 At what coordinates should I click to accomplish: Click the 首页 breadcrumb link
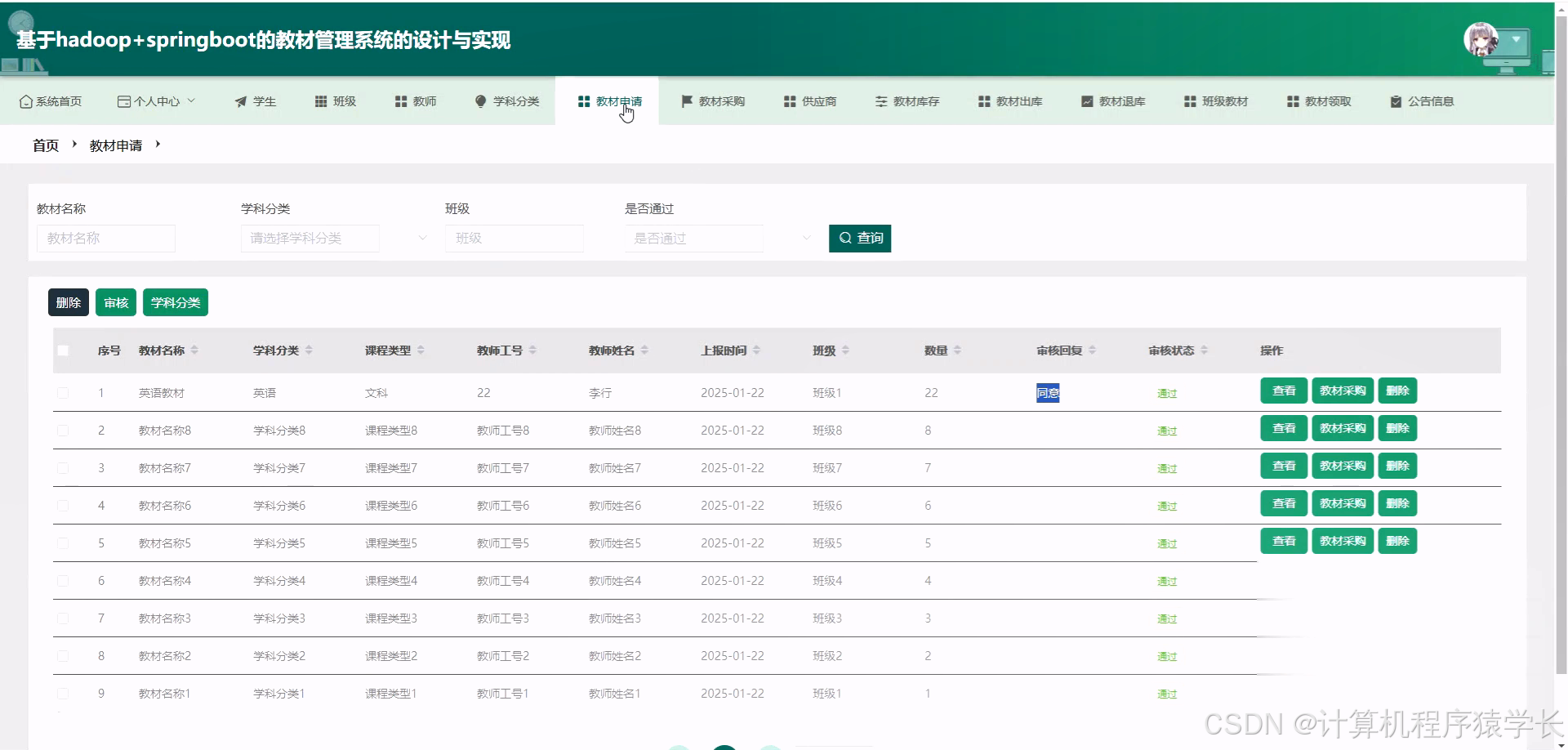[45, 145]
